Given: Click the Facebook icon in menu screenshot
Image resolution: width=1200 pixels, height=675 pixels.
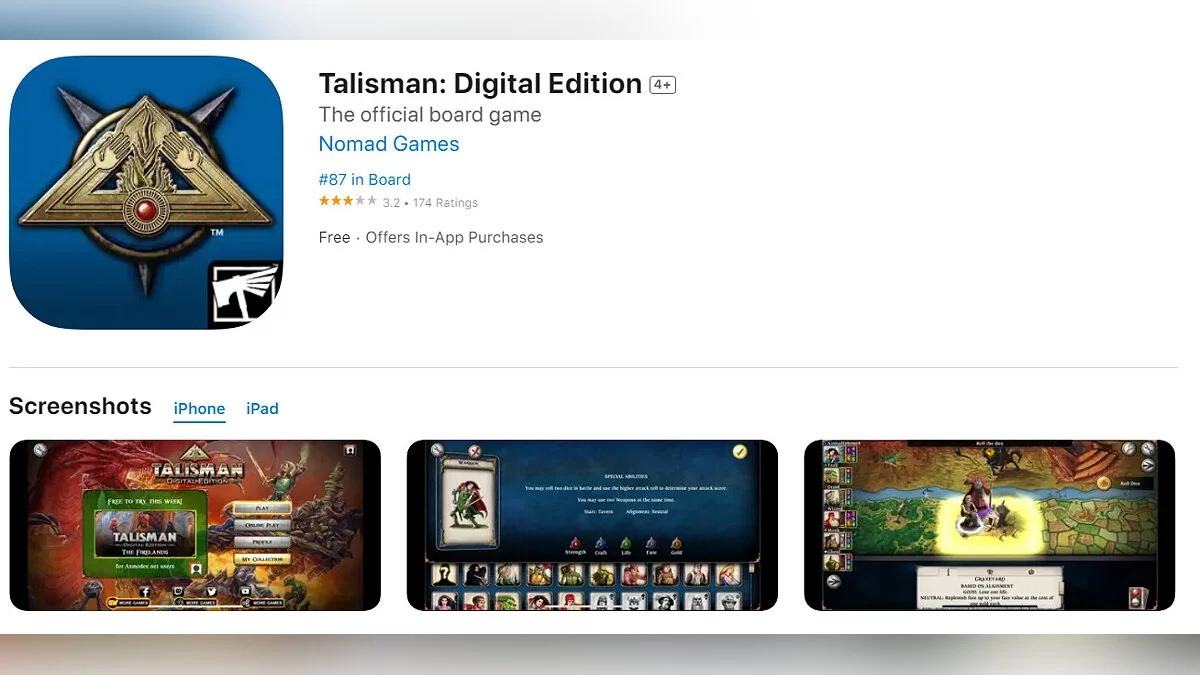Looking at the screenshot, I should [145, 592].
